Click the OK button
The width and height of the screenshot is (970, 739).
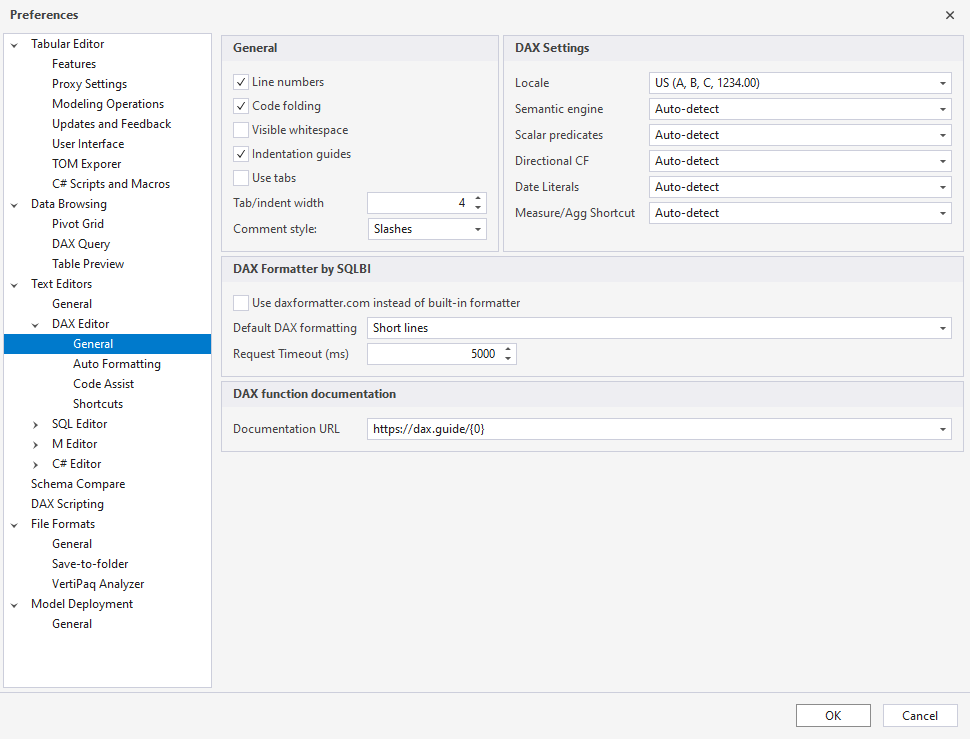833,715
